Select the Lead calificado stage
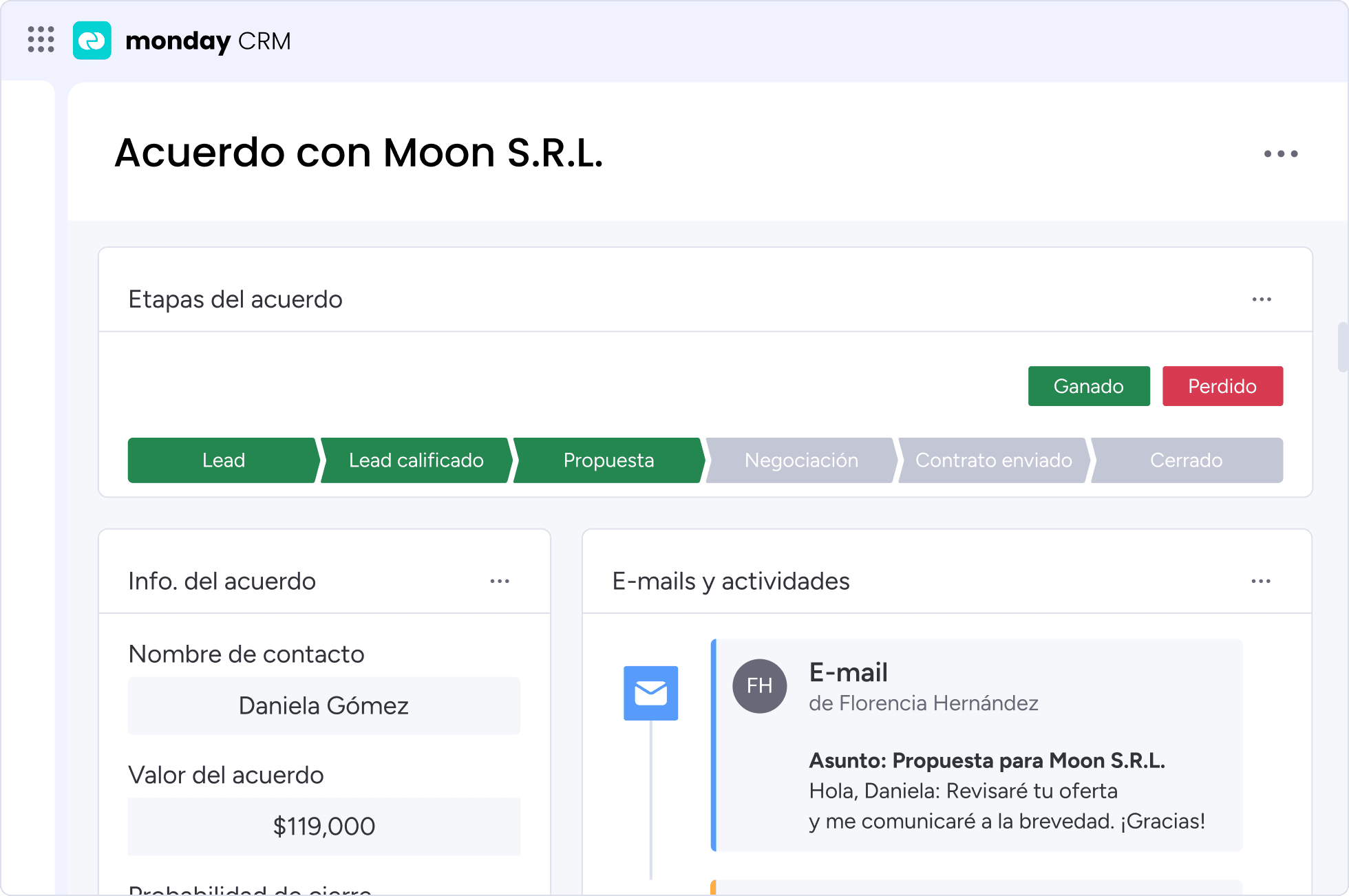Image resolution: width=1349 pixels, height=896 pixels. tap(416, 460)
